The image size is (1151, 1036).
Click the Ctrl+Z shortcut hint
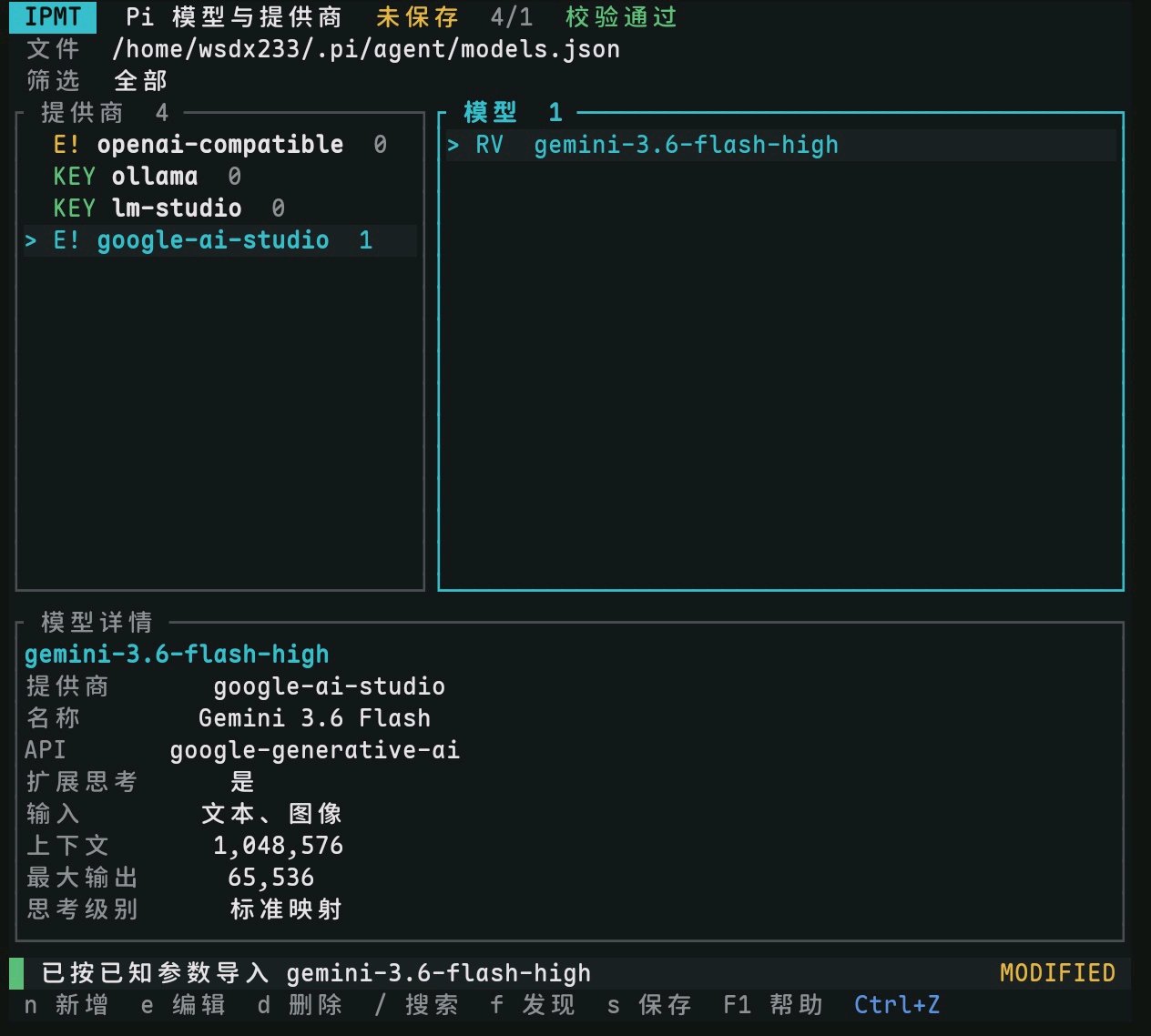[897, 1005]
